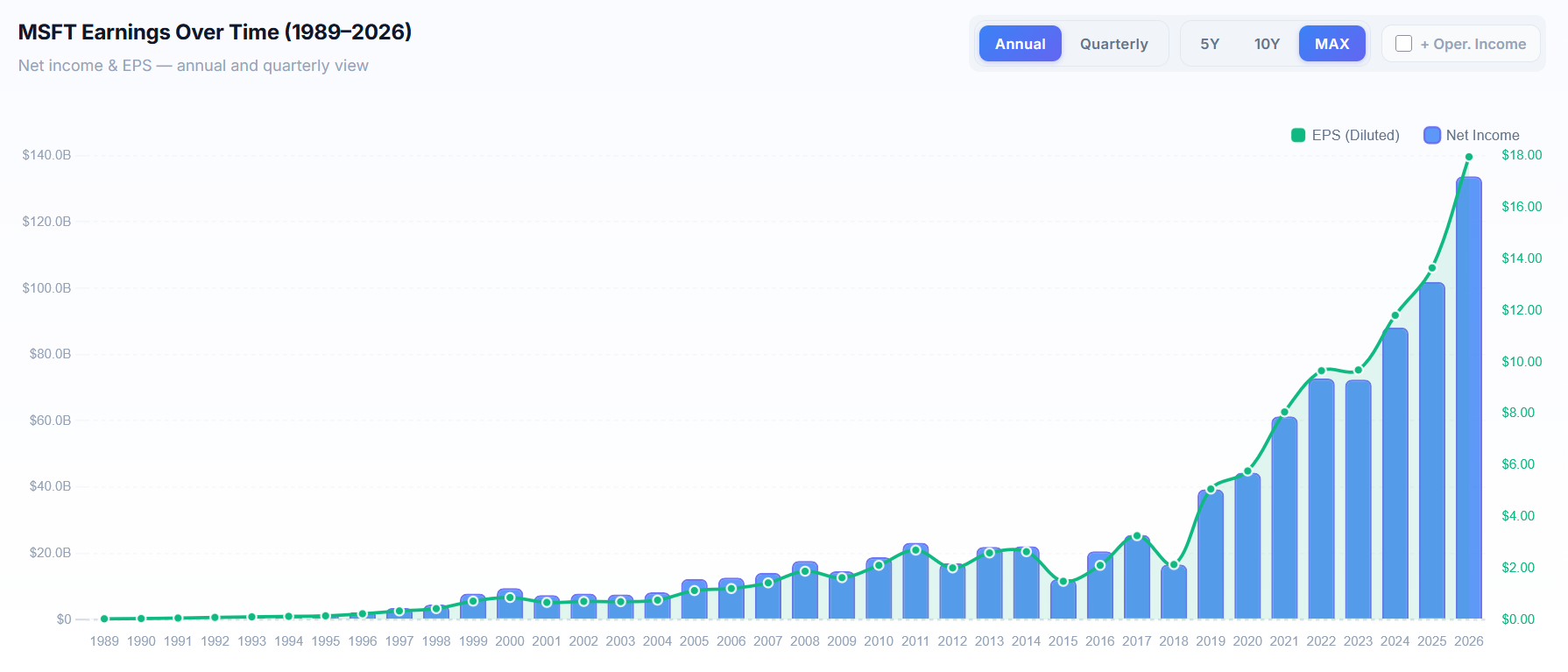Image resolution: width=1568 pixels, height=672 pixels.
Task: Select the 1992 EPS data point
Action: (215, 618)
